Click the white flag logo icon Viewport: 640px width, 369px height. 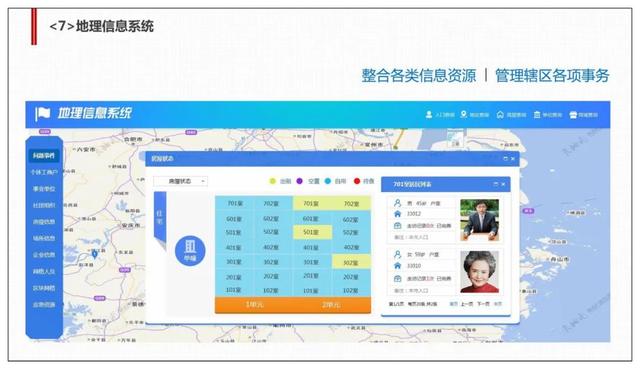coord(42,113)
